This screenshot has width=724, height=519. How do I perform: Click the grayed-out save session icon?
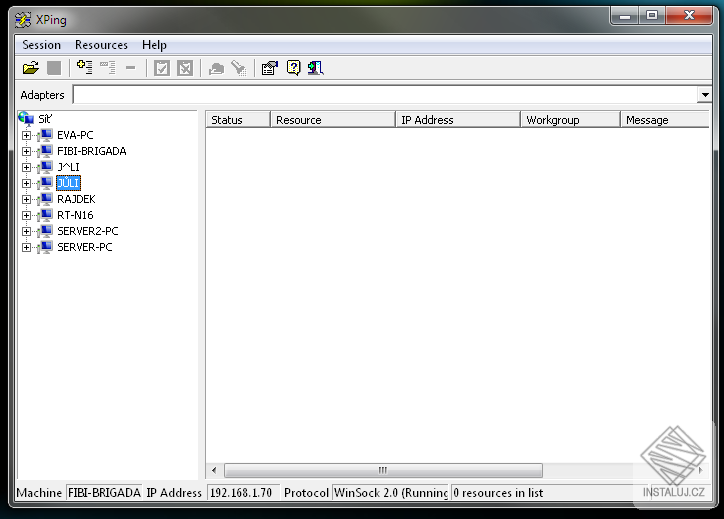54,68
